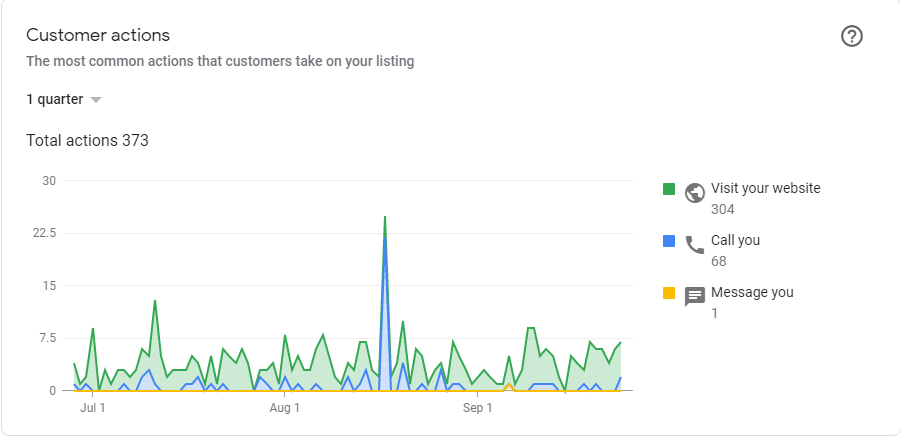The image size is (900, 437).
Task: Select the Message you legend label
Action: tap(752, 292)
